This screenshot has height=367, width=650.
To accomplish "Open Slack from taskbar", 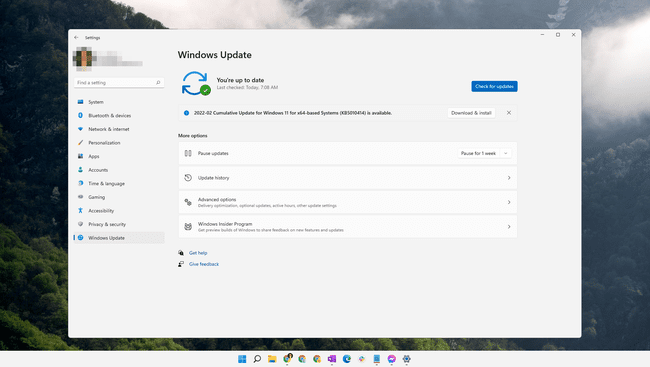I will coord(361,359).
